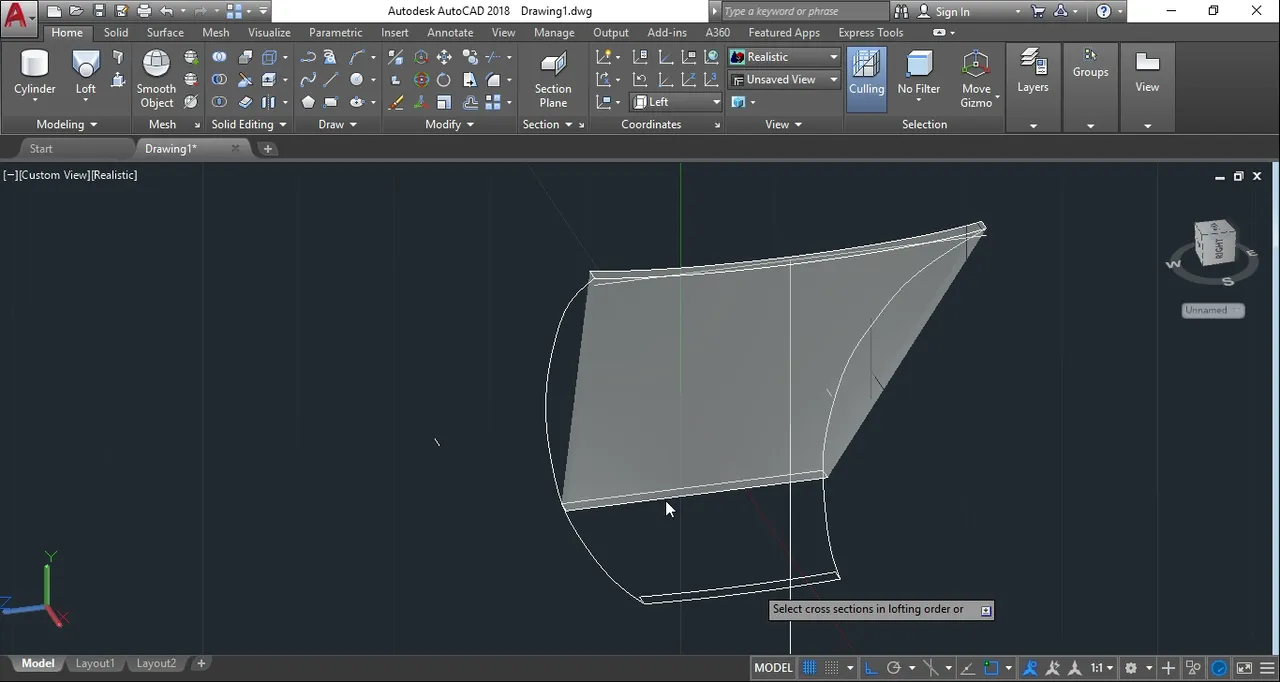
Task: Close the Drawing1 file tab
Action: (236, 148)
